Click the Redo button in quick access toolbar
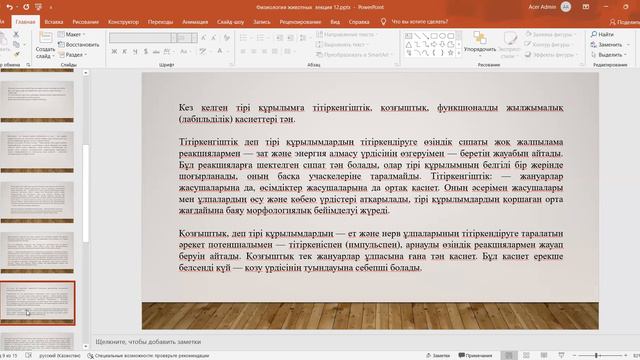The height and width of the screenshot is (360, 640). 26,7
